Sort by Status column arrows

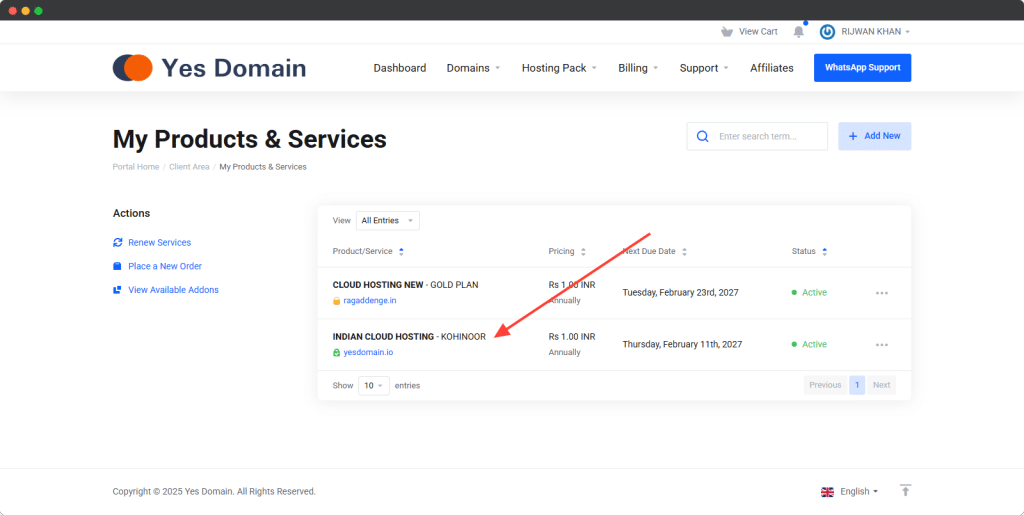(824, 251)
